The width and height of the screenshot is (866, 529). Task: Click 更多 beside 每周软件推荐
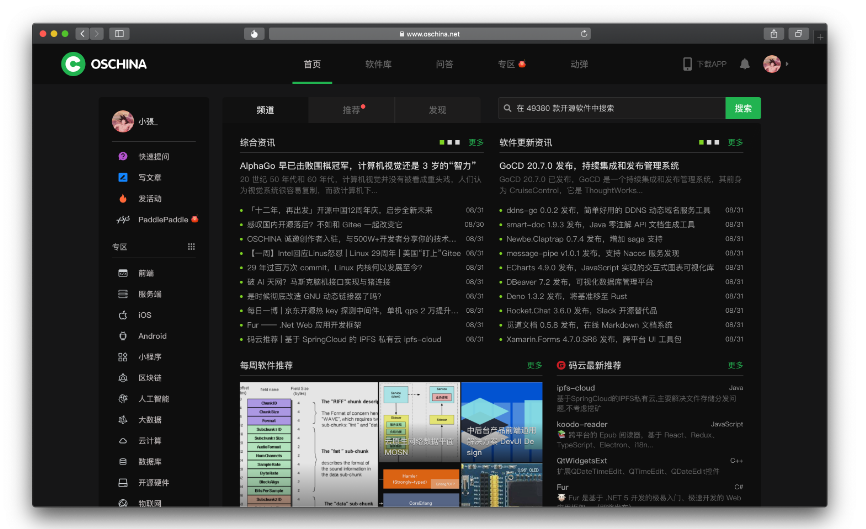coord(534,366)
